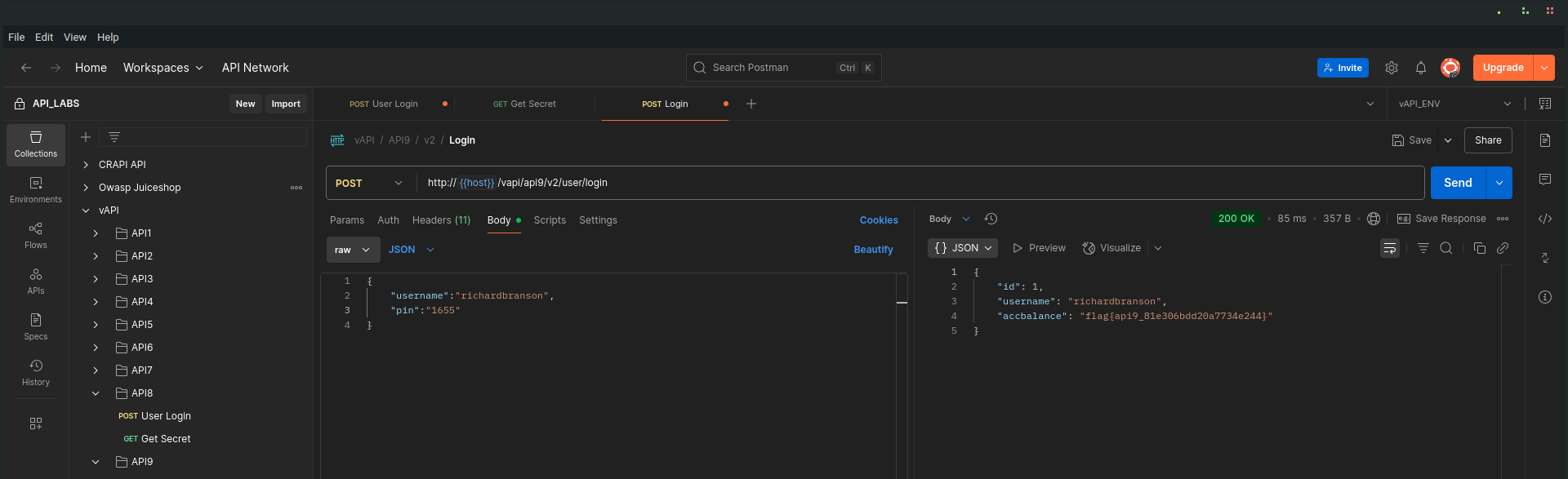The height and width of the screenshot is (479, 1568).
Task: Open the Collections sidebar panel
Action: [x=36, y=145]
